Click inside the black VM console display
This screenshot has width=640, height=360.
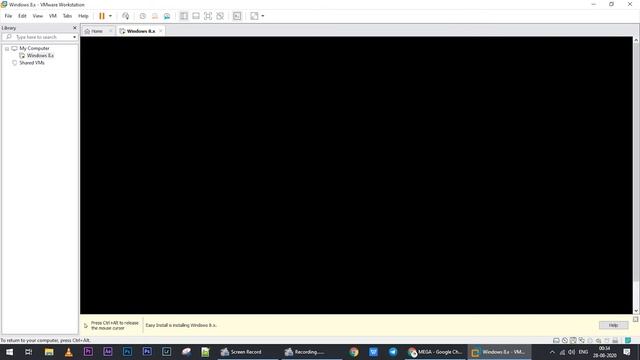(356, 175)
